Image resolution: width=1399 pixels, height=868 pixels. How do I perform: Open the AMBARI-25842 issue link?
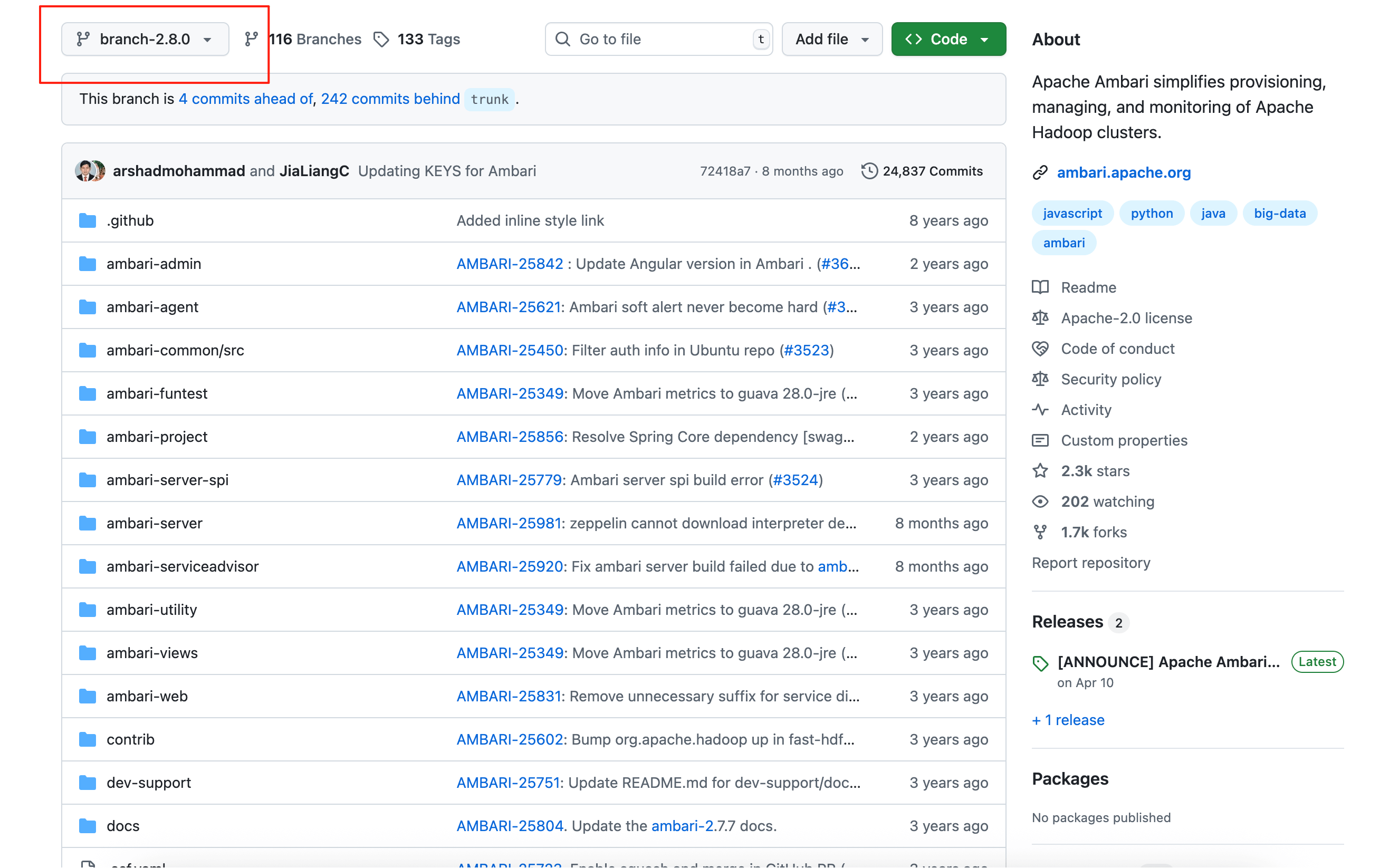coord(510,264)
